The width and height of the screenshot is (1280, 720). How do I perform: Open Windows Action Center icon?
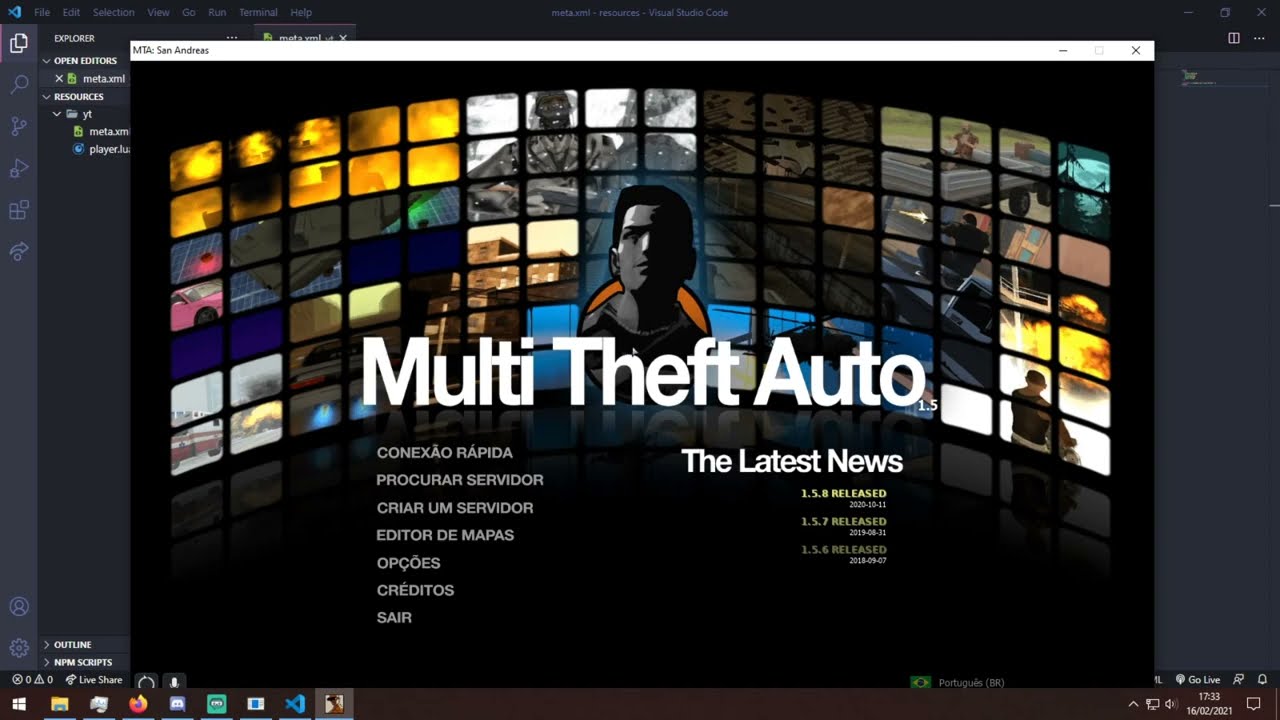pyautogui.click(x=1254, y=704)
